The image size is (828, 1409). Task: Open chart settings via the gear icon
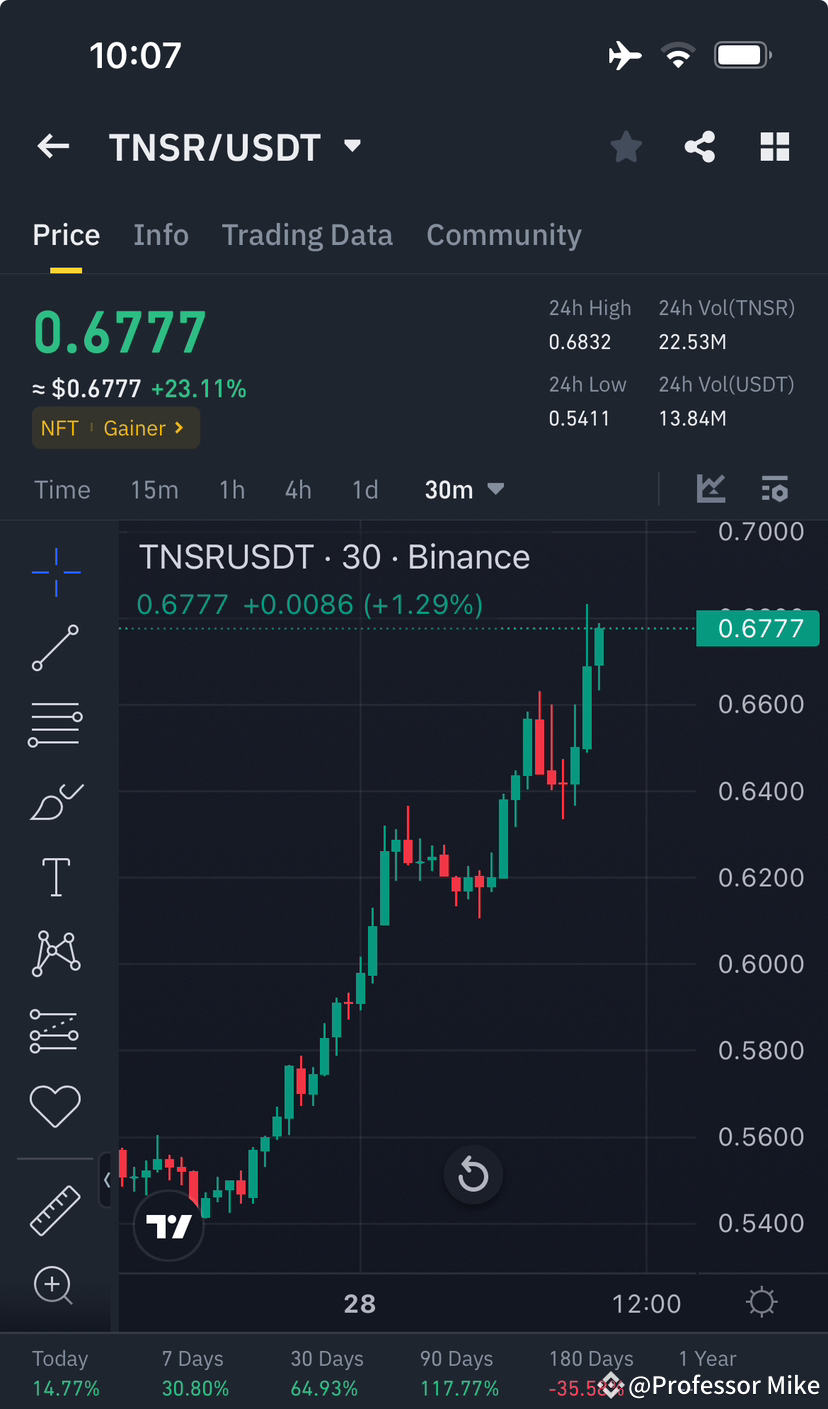coord(761,1301)
